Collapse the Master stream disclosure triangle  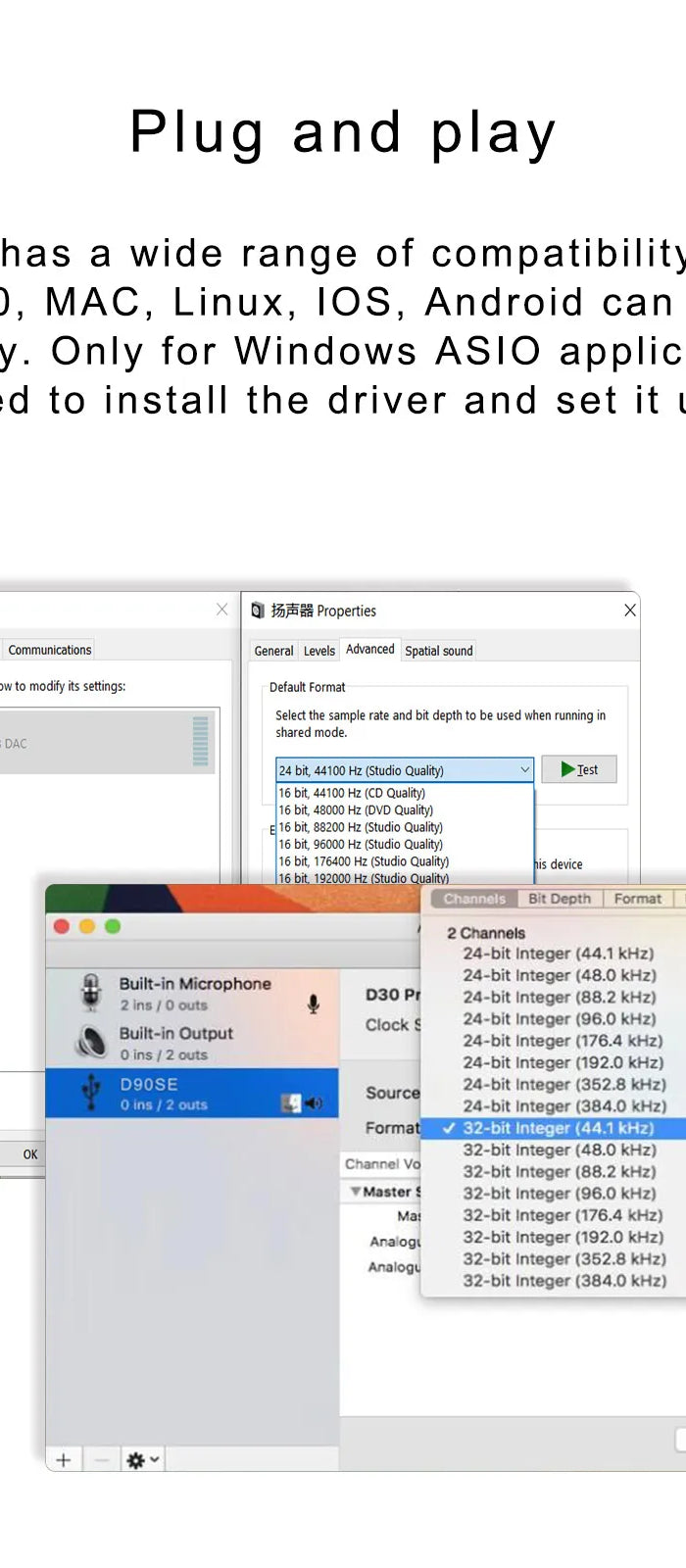coord(355,1192)
